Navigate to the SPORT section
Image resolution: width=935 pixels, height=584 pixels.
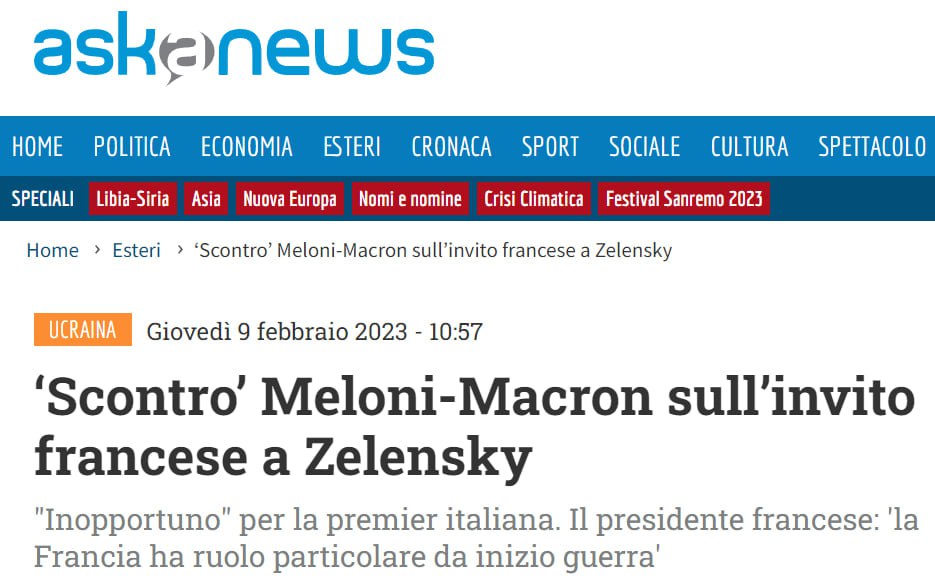pyautogui.click(x=550, y=147)
